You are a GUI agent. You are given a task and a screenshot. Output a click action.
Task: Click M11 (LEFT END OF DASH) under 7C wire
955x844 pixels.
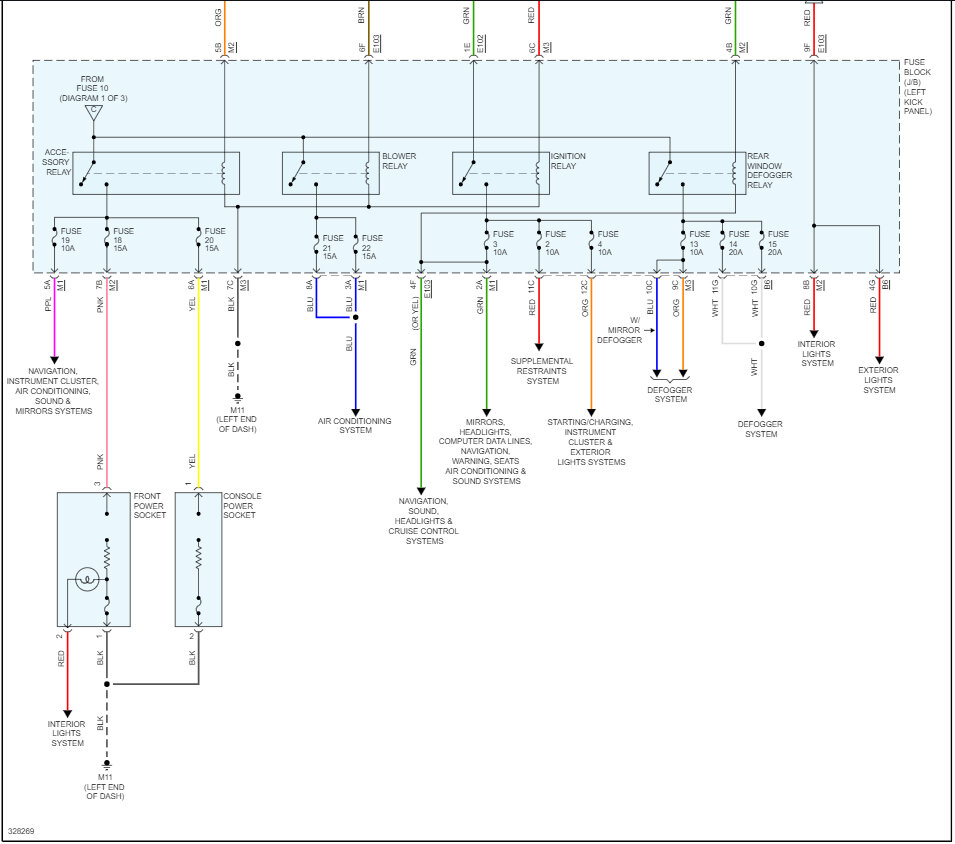[x=238, y=420]
